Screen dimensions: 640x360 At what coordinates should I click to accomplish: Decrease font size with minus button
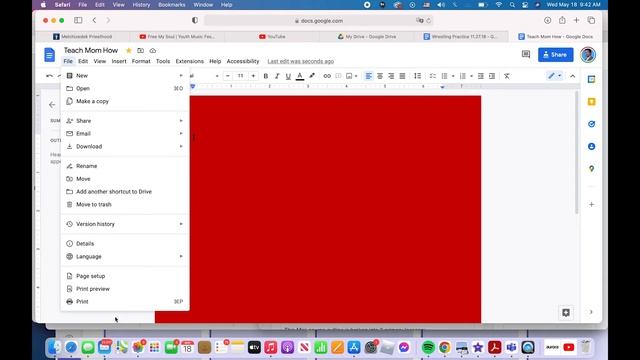click(x=228, y=76)
